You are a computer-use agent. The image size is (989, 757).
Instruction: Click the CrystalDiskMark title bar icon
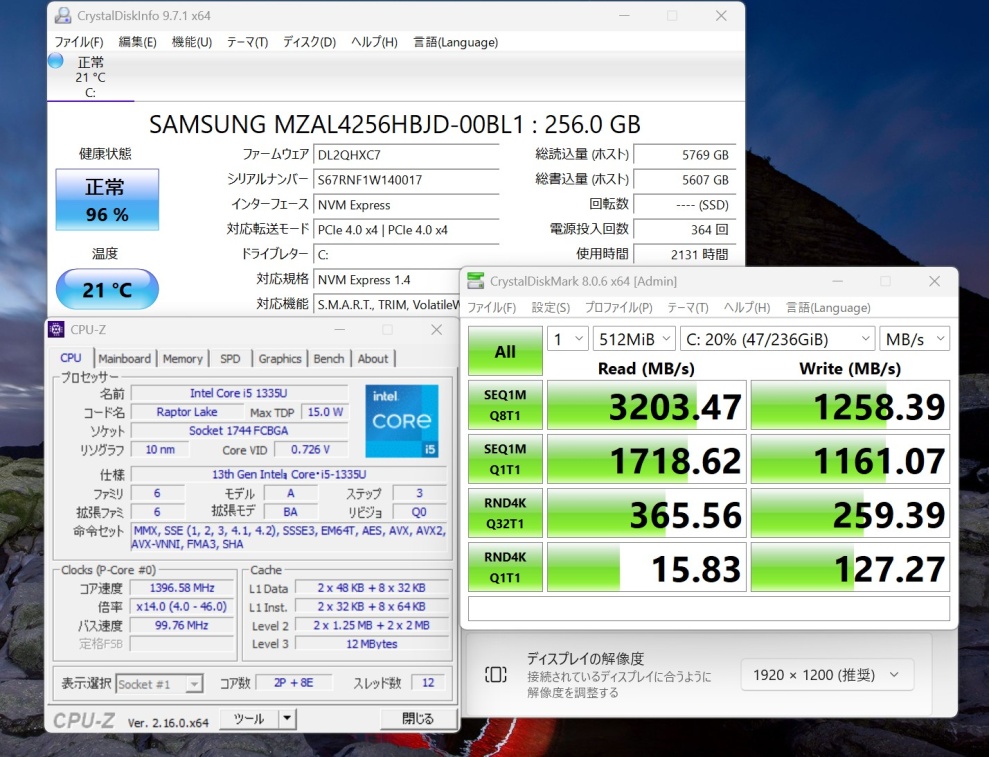[x=475, y=281]
